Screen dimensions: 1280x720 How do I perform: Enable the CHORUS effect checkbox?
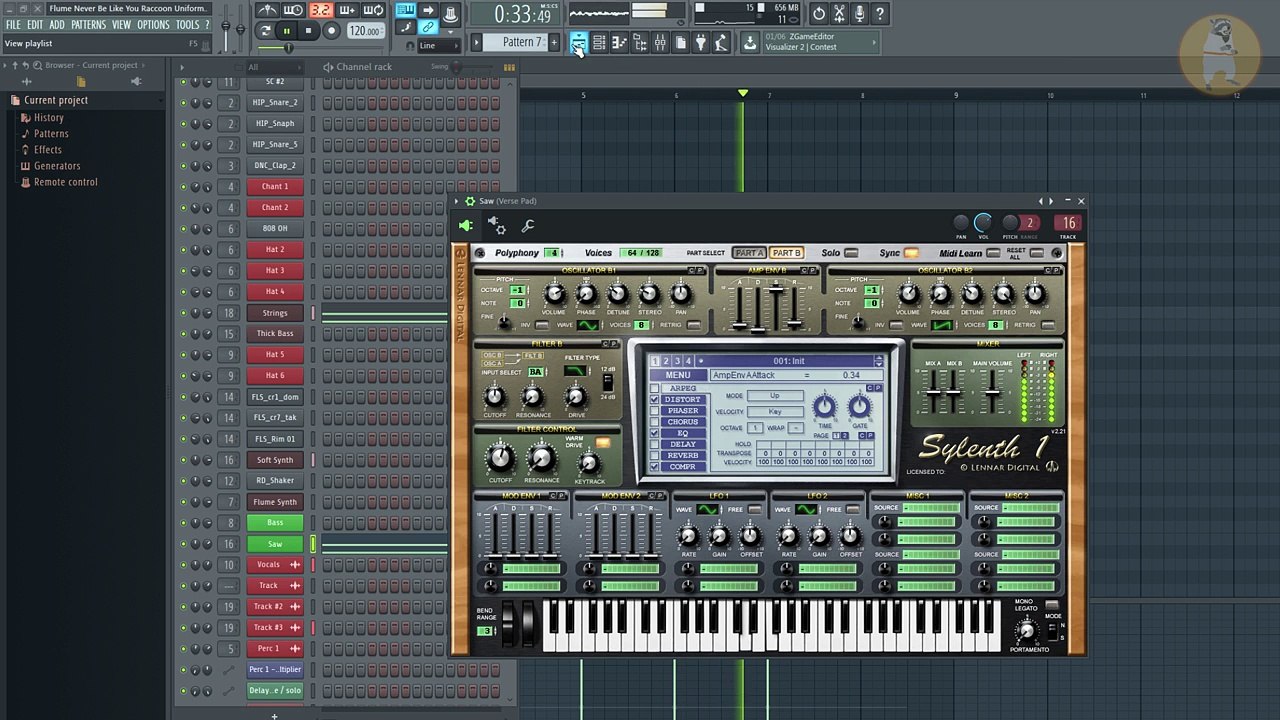click(x=654, y=421)
